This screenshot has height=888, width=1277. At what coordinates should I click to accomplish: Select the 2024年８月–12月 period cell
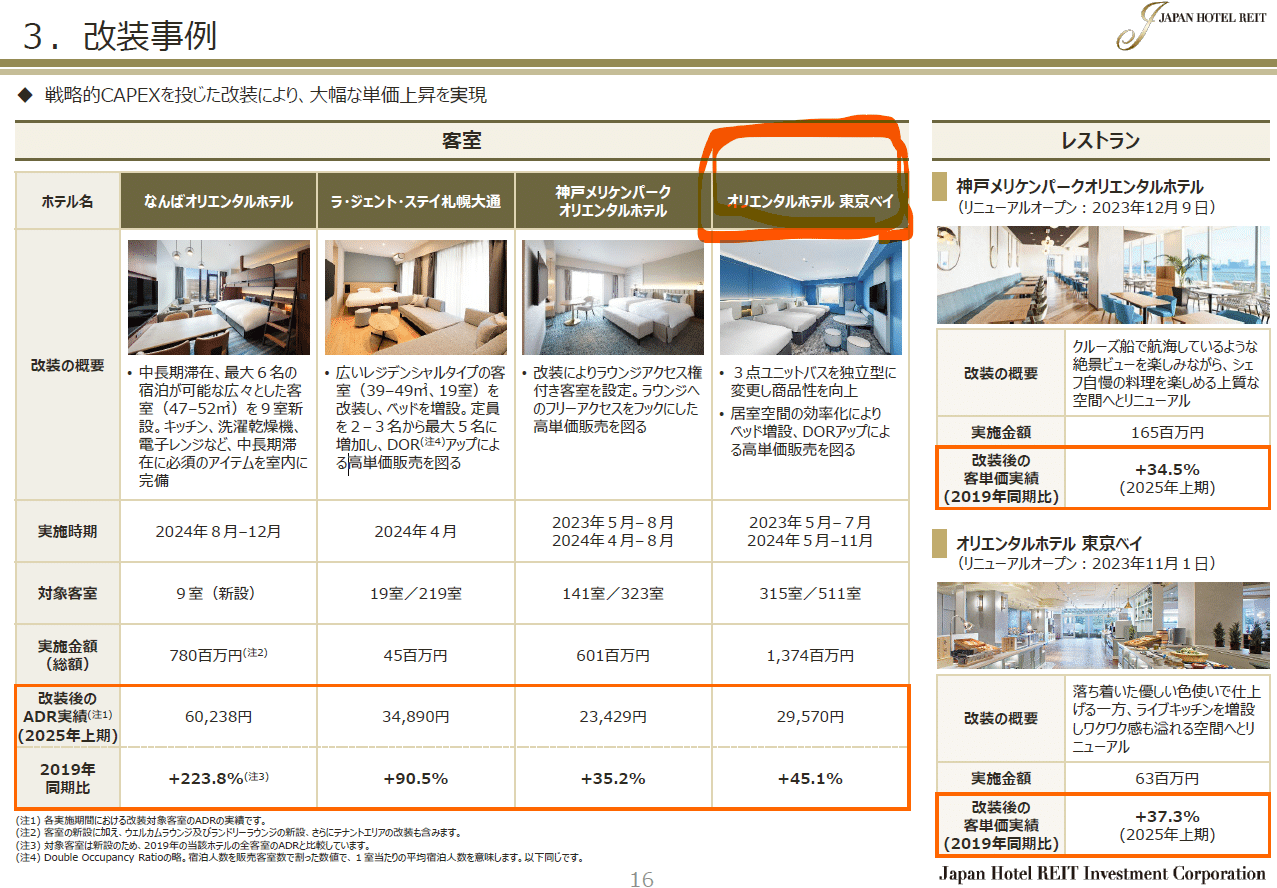[218, 531]
